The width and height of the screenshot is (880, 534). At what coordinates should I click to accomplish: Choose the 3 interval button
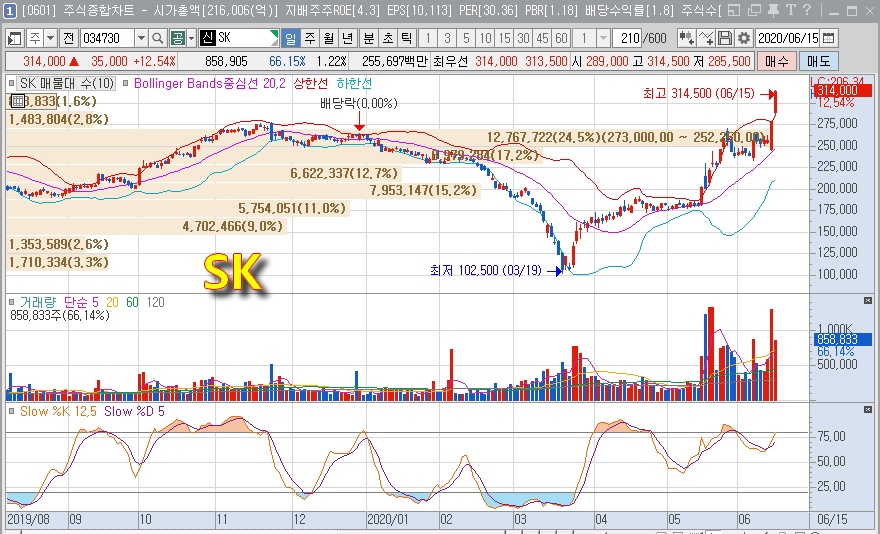(447, 38)
